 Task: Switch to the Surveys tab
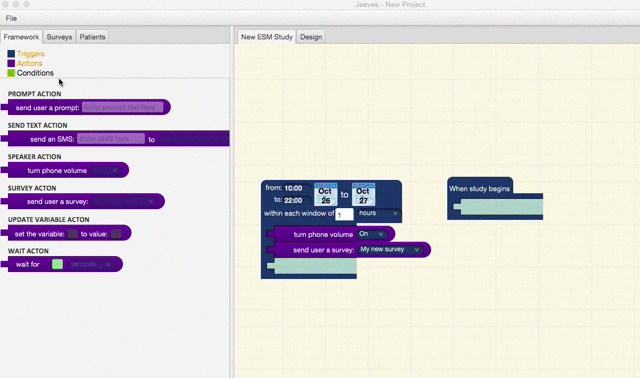[59, 37]
